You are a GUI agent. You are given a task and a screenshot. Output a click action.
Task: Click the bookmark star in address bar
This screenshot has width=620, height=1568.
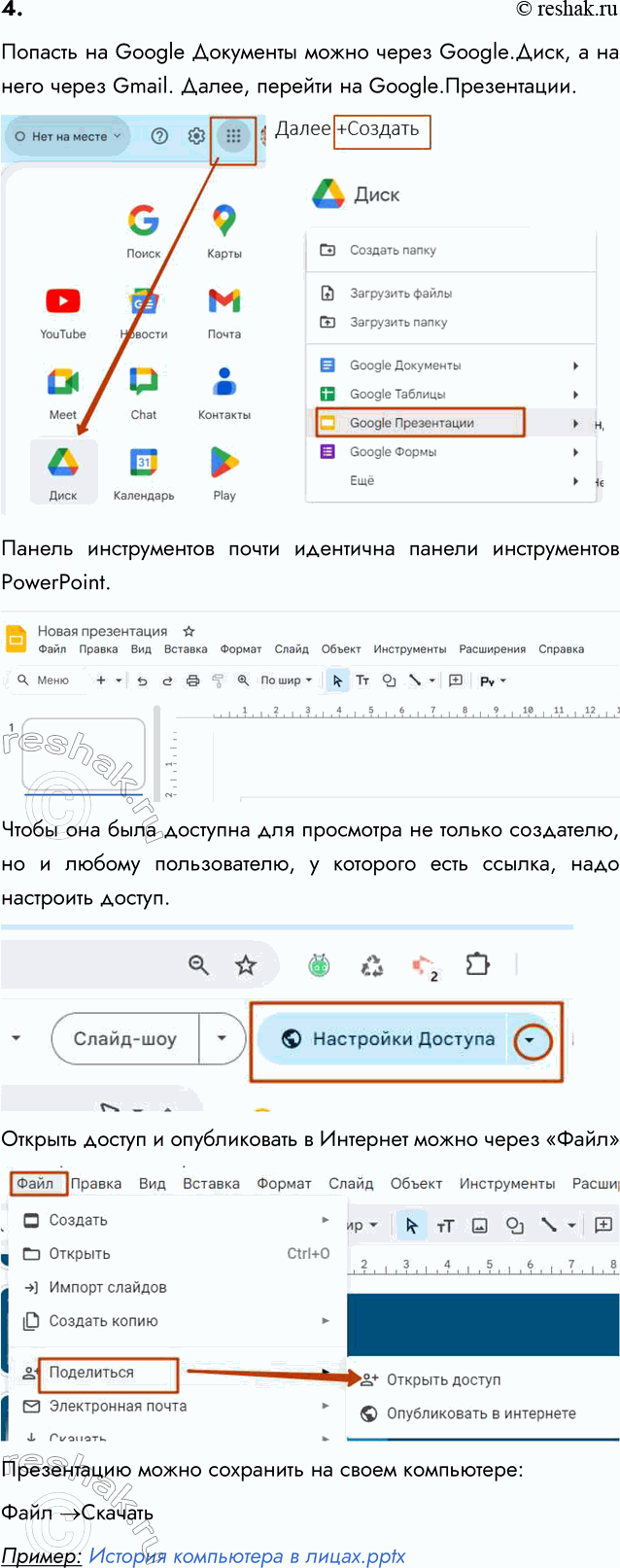pos(246,965)
